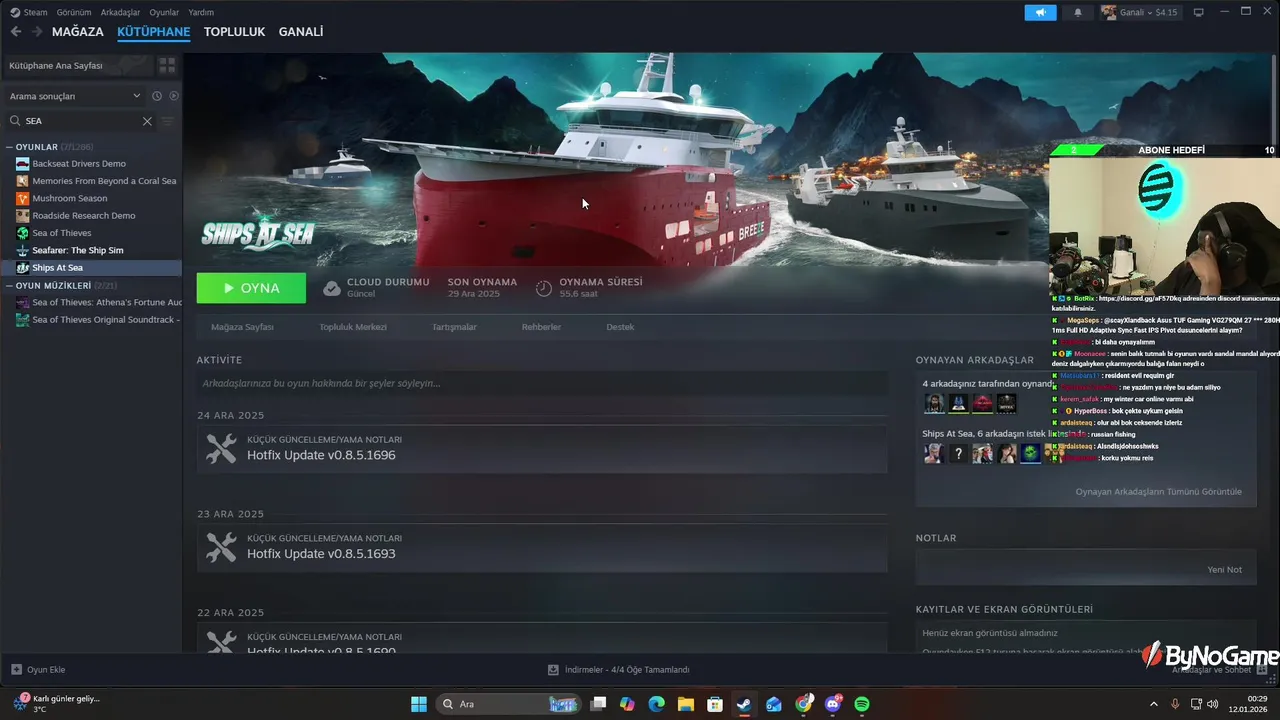Click the Ships At Sea logo
This screenshot has height=720, width=1280.
[258, 231]
